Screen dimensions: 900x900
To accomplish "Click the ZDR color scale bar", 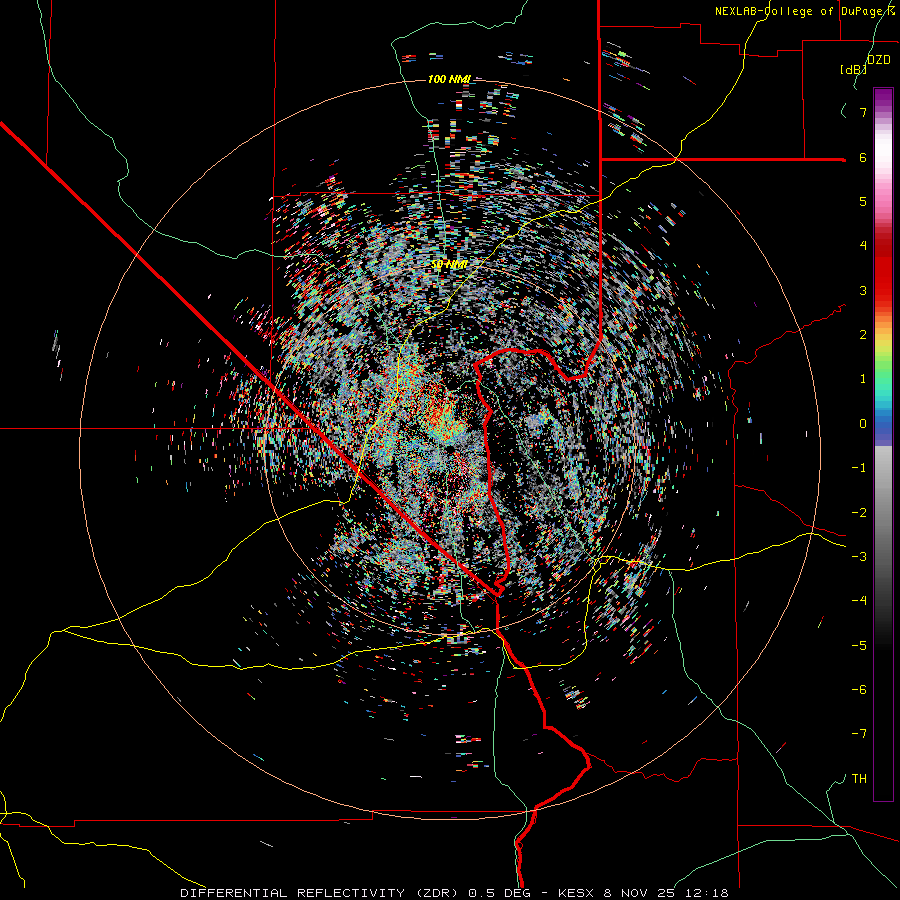I will pos(883,445).
